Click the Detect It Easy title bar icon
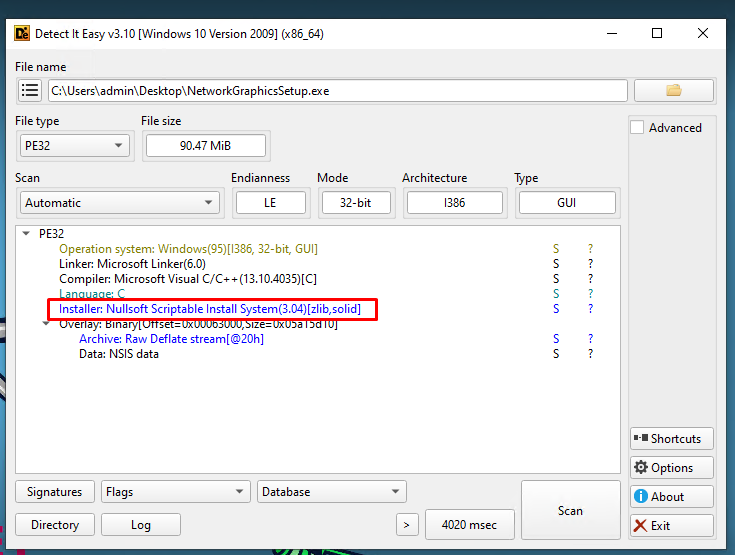 22,34
